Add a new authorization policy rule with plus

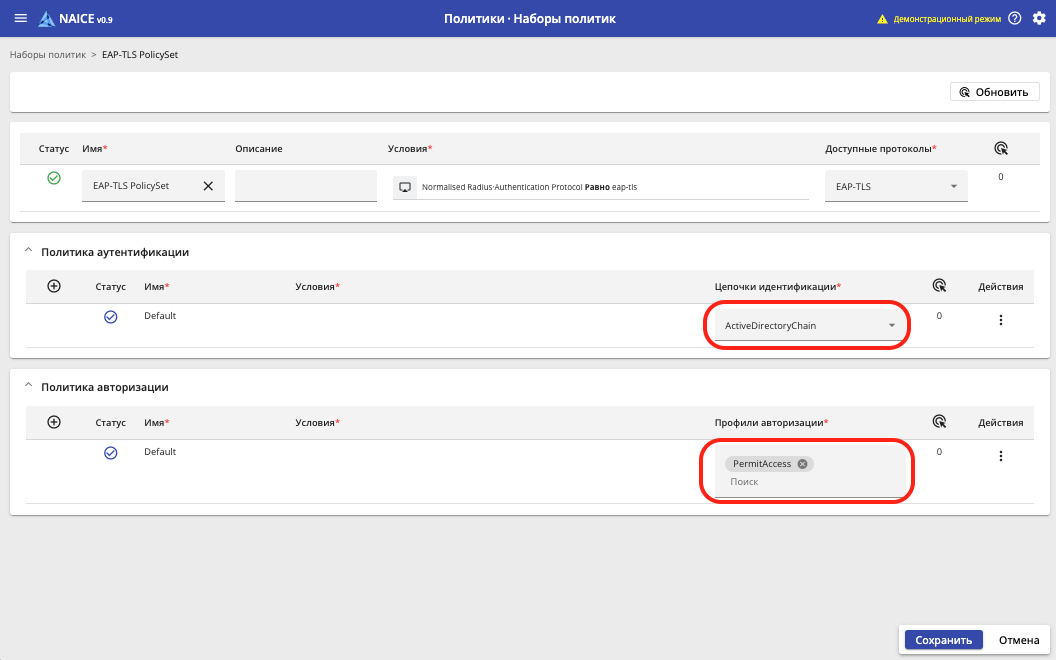click(x=54, y=422)
